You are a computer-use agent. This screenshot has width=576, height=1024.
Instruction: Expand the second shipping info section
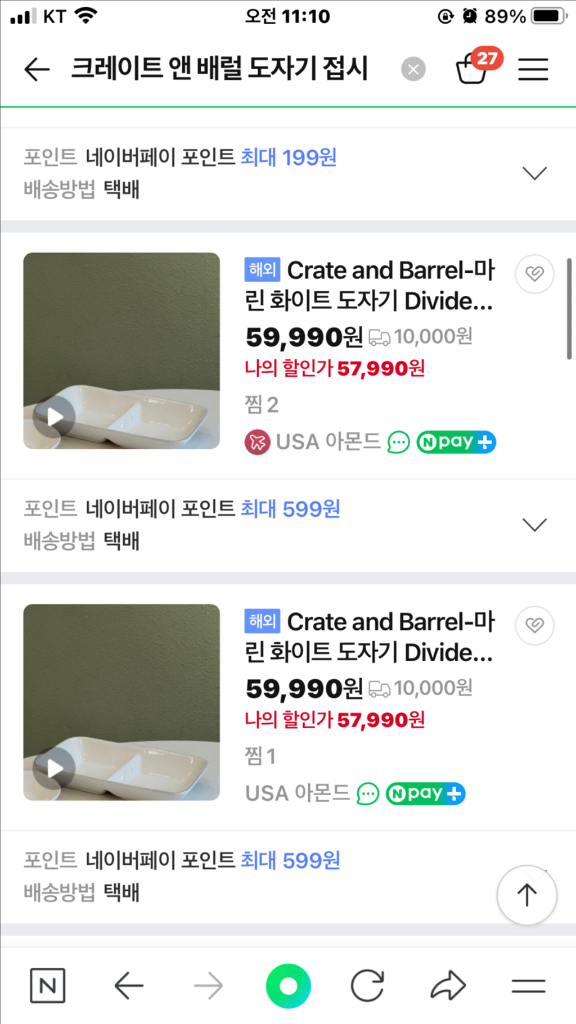[x=535, y=524]
